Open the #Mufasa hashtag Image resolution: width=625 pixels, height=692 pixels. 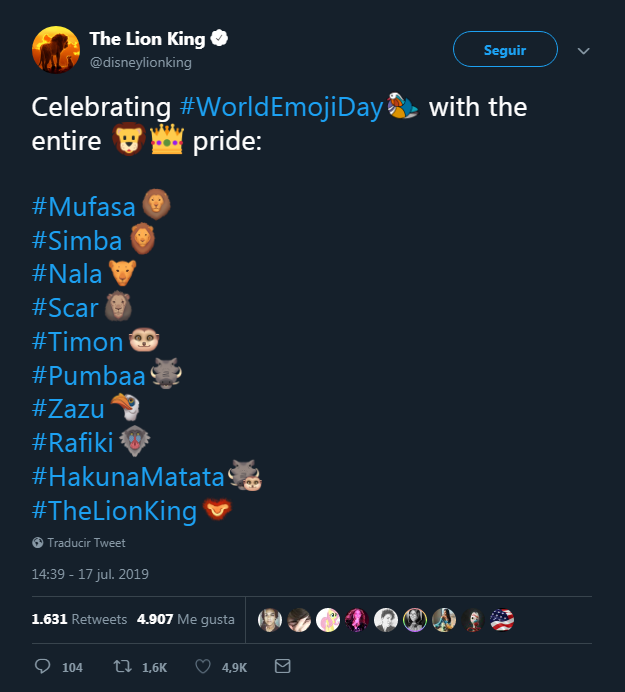(84, 207)
